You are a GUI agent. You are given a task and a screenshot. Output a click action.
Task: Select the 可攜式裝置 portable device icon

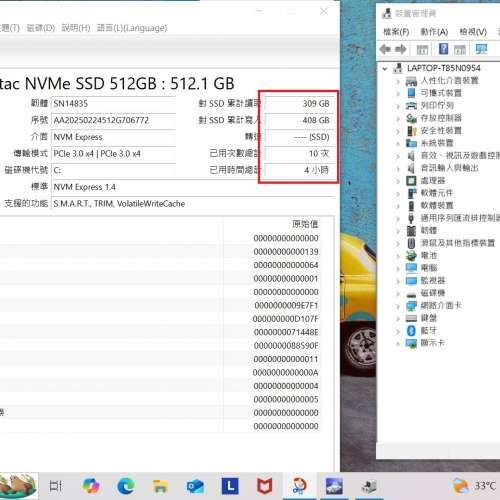pos(412,93)
